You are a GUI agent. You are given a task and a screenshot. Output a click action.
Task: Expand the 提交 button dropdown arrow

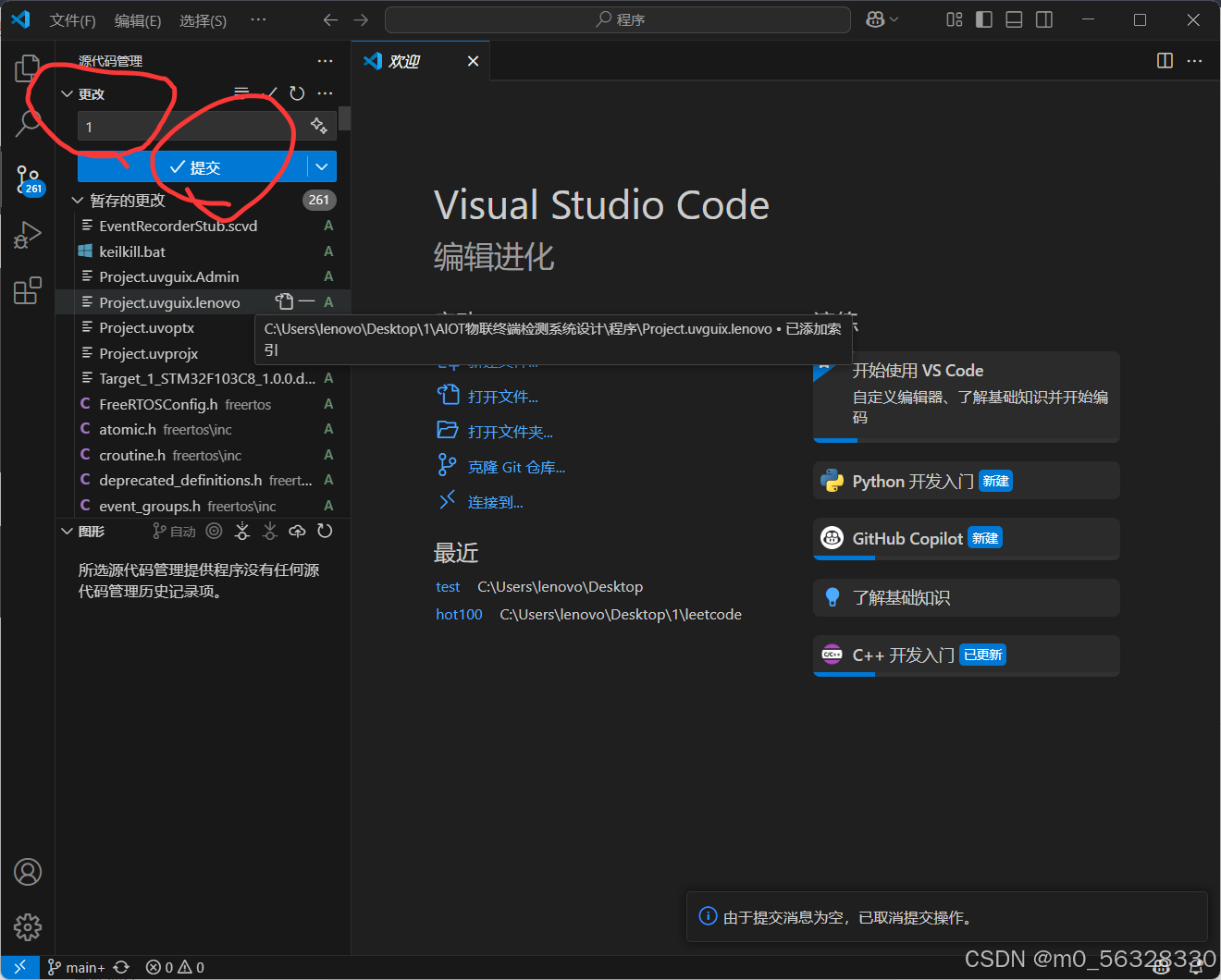coord(322,167)
